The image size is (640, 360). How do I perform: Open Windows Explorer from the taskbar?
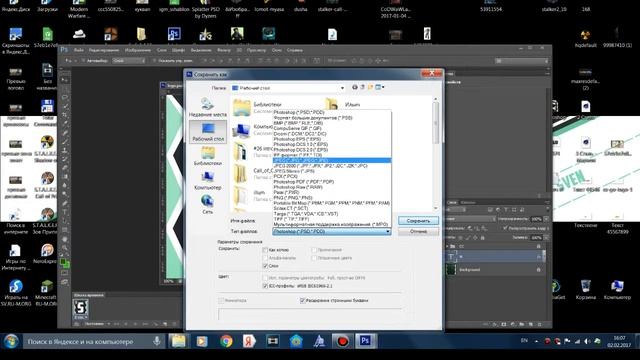pyautogui.click(x=178, y=341)
